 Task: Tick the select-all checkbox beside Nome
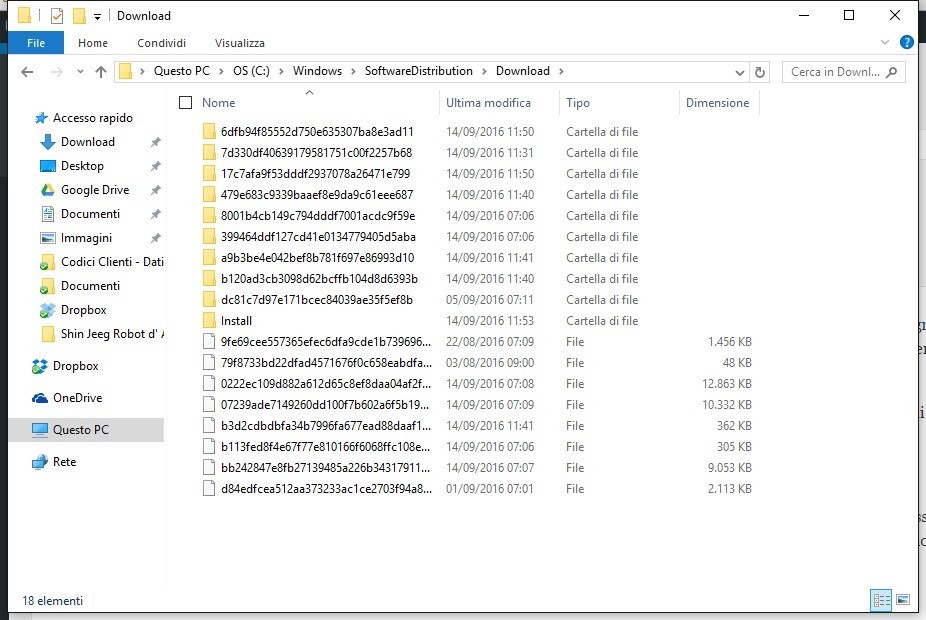coord(185,102)
